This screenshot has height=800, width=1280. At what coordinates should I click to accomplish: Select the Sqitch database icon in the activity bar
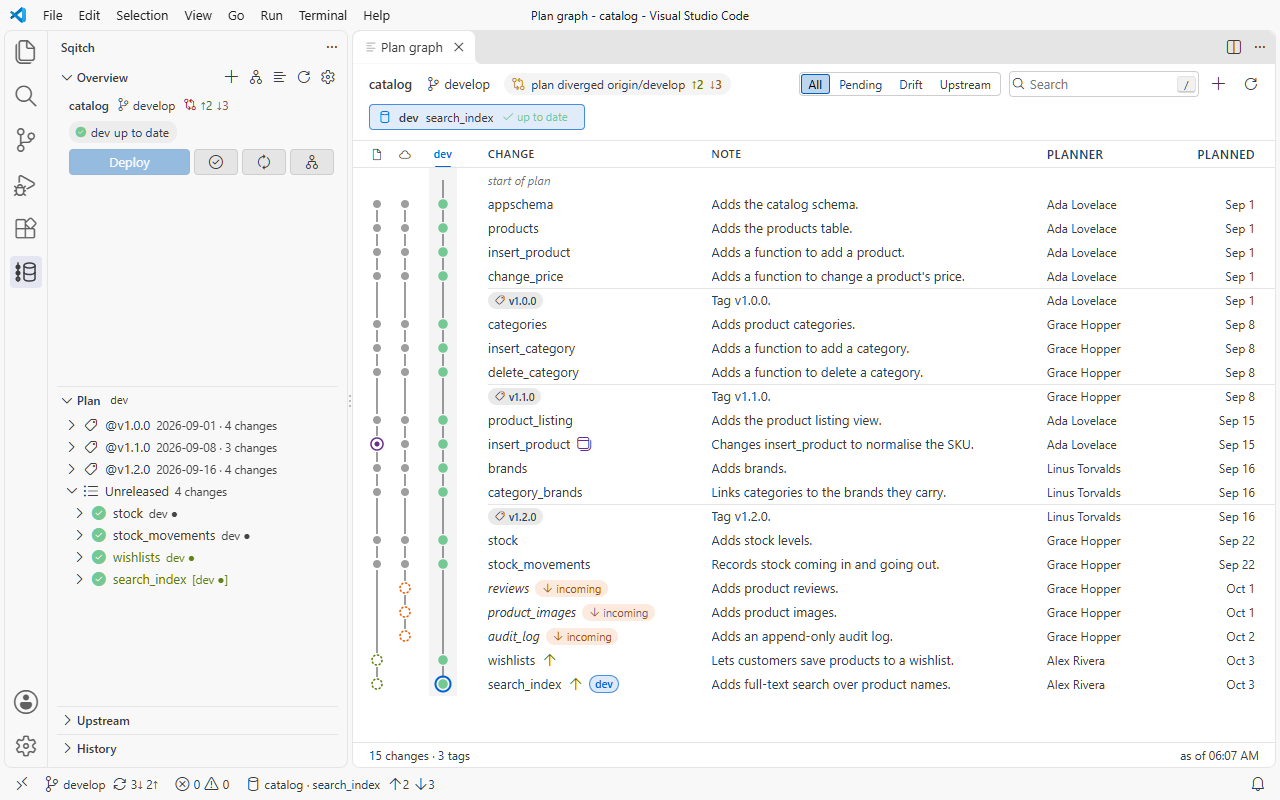pyautogui.click(x=26, y=272)
